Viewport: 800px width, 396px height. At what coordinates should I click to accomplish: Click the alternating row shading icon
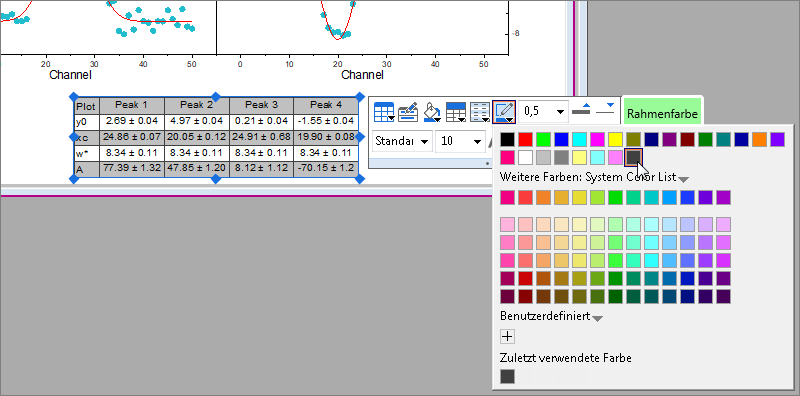(479, 112)
